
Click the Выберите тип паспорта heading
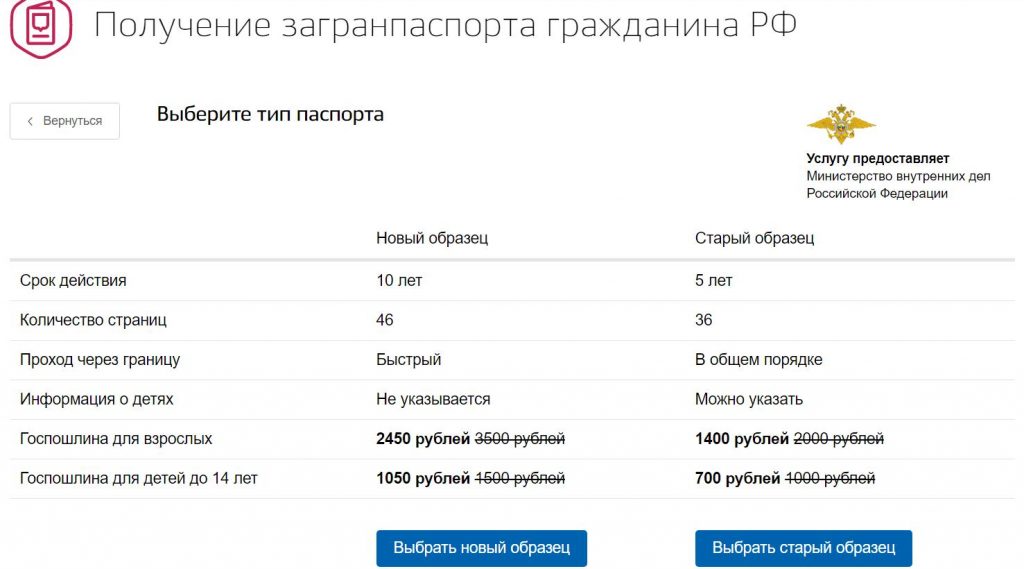pyautogui.click(x=270, y=114)
